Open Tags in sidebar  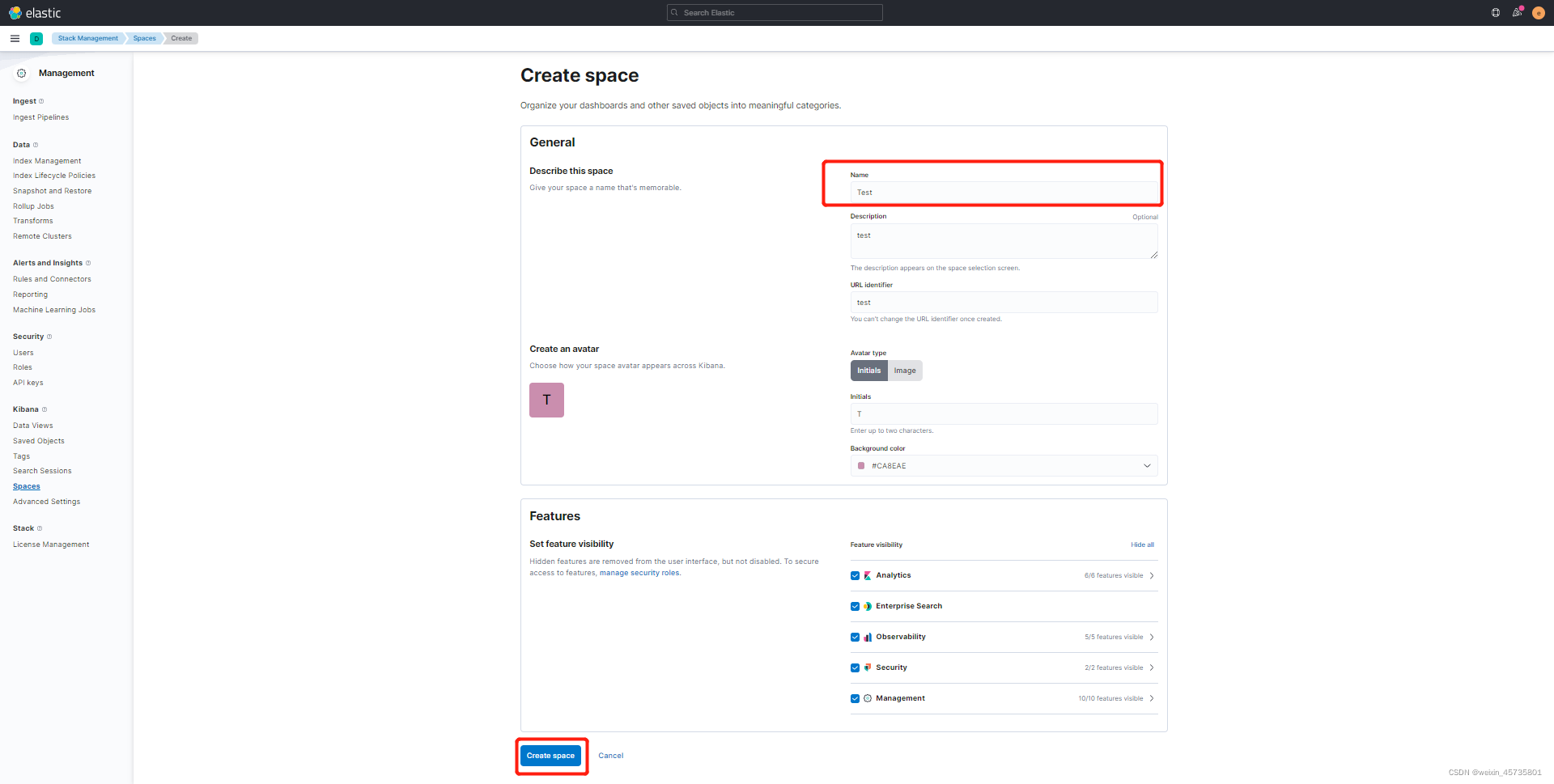coord(21,456)
